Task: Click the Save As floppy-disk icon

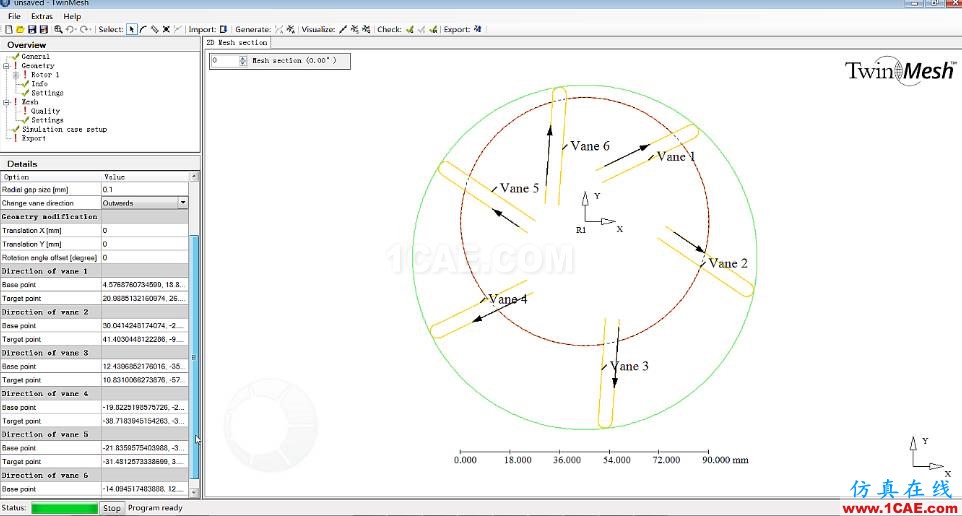Action: 44,29
